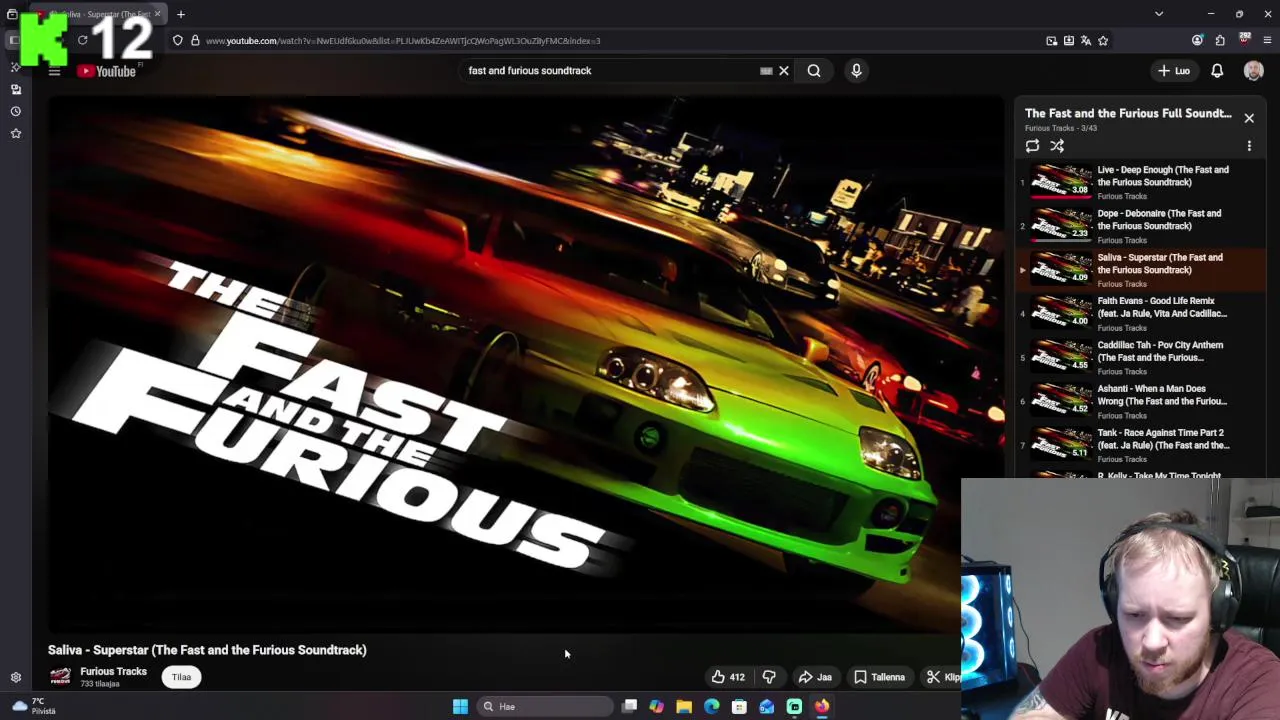The width and height of the screenshot is (1280, 720).
Task: Toggle shuffle playlist
Action: click(1057, 146)
